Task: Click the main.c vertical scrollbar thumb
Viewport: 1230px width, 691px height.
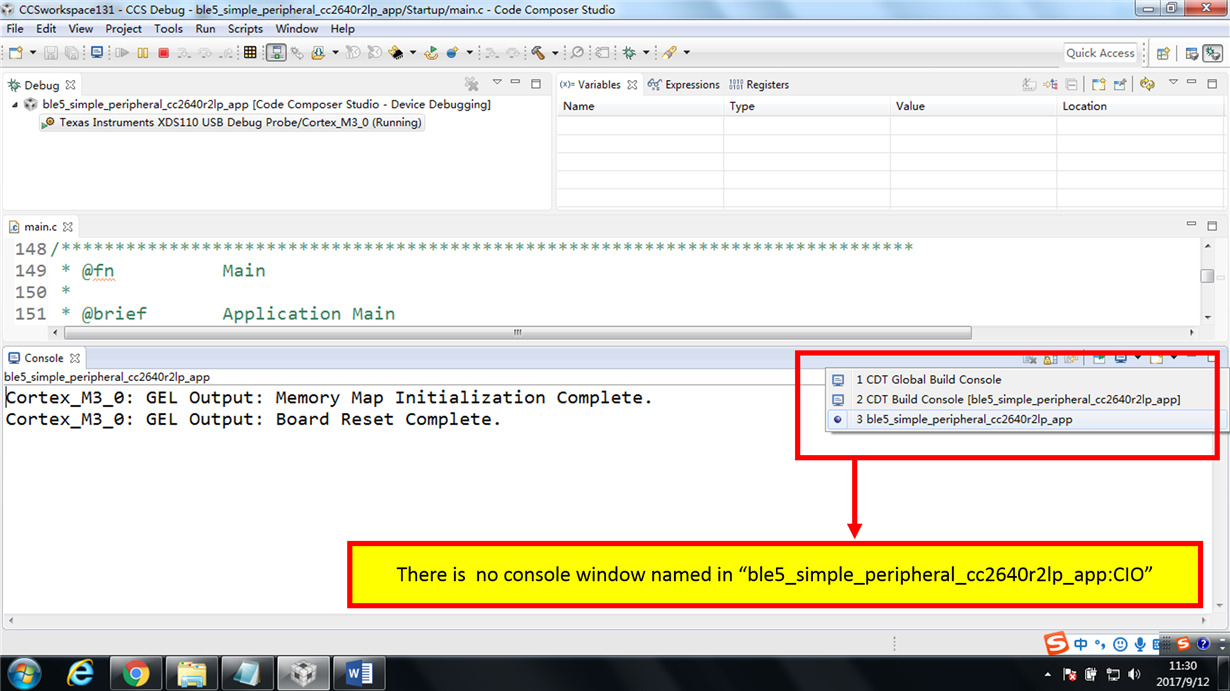Action: pyautogui.click(x=1208, y=276)
